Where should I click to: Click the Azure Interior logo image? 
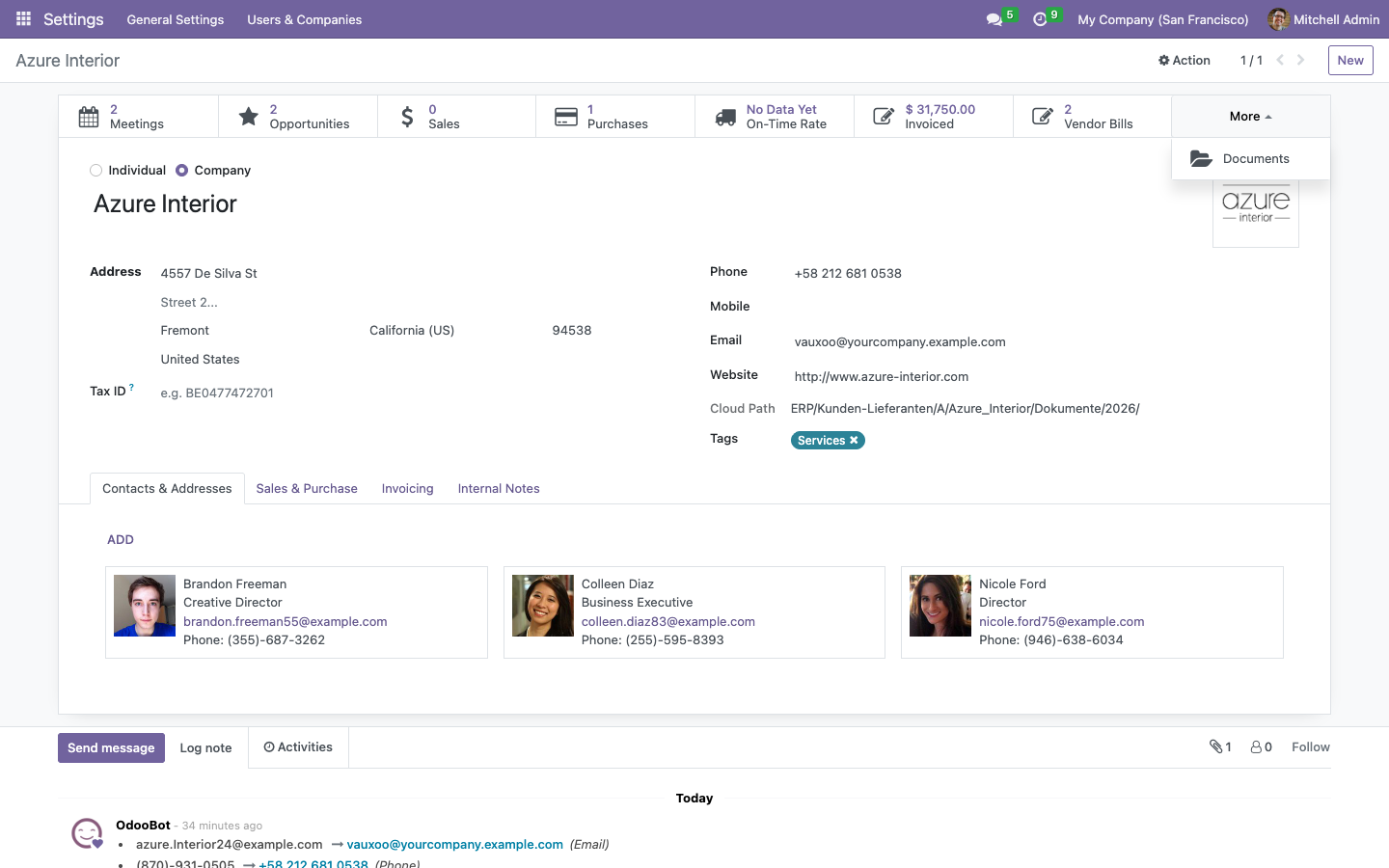point(1256,206)
